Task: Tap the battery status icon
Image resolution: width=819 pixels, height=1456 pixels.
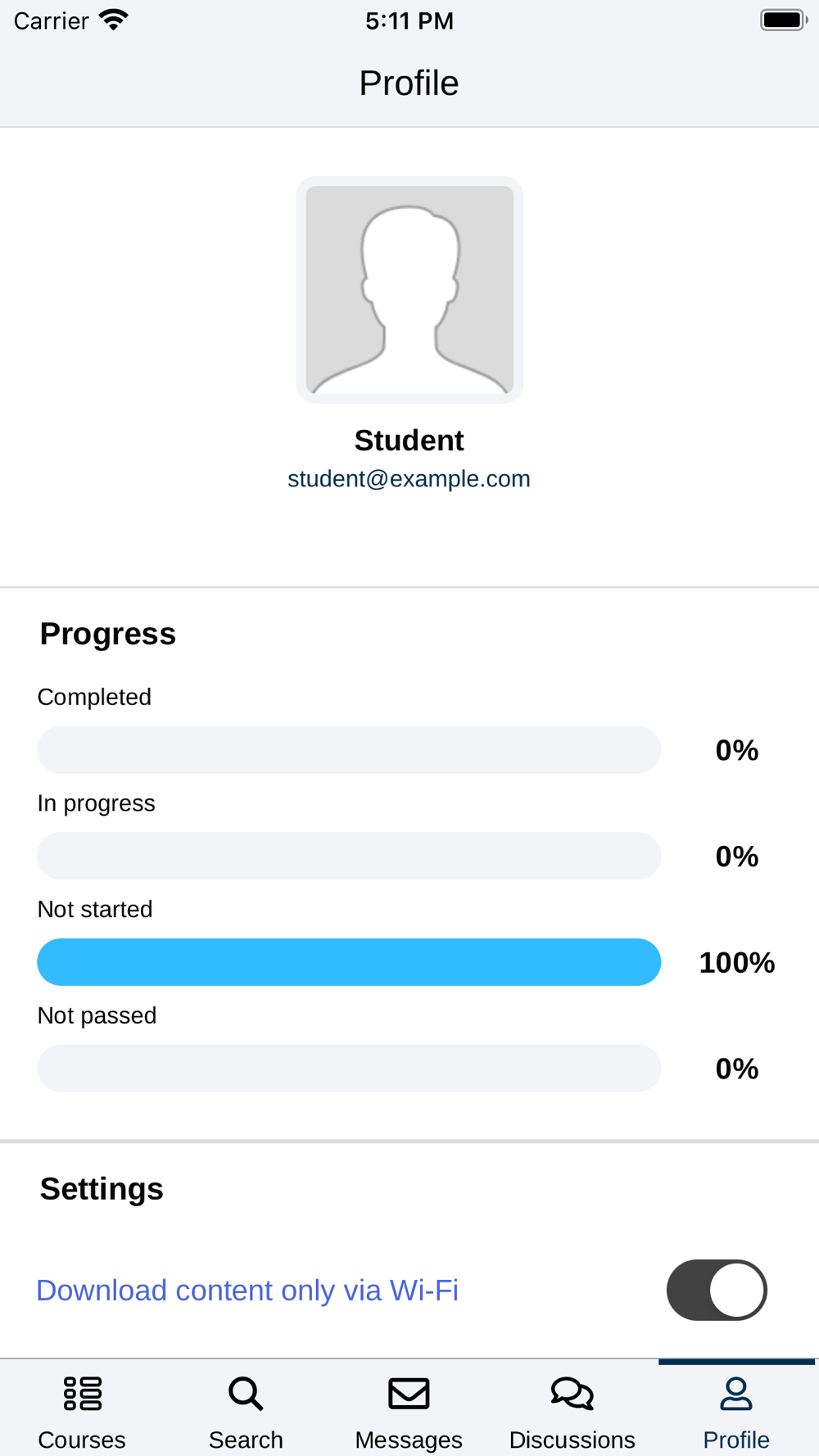Action: [784, 20]
